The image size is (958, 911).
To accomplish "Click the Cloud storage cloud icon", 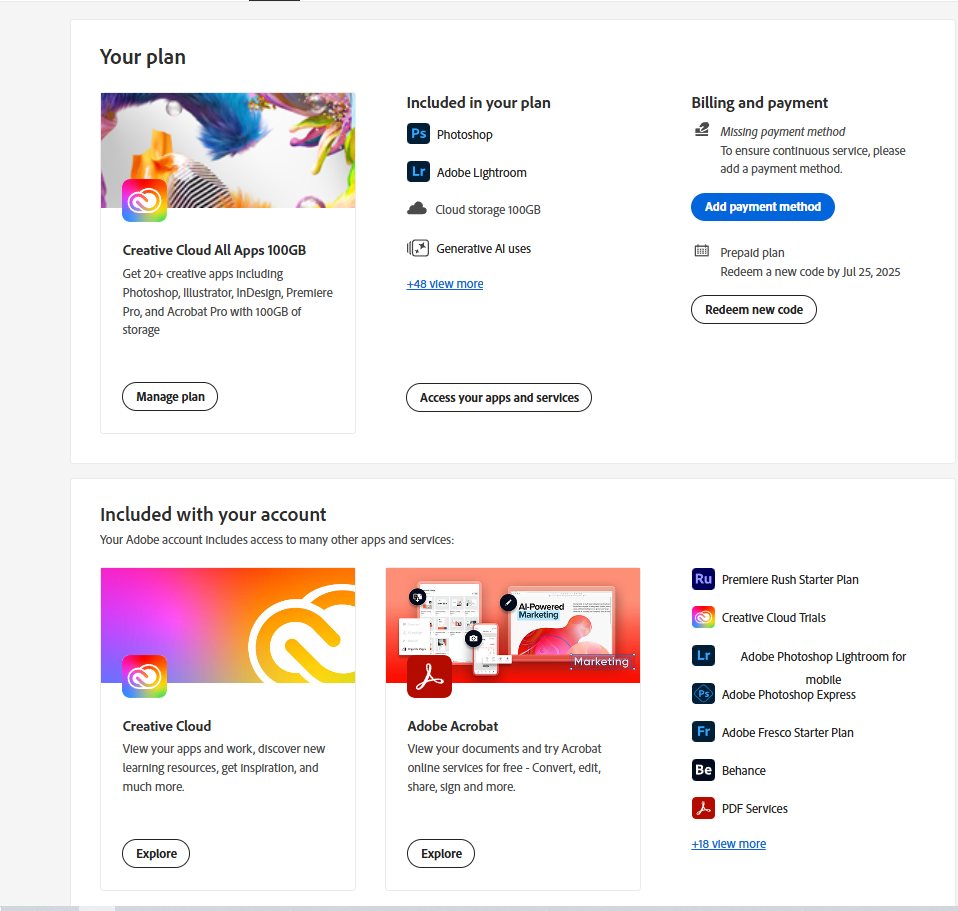I will click(417, 209).
